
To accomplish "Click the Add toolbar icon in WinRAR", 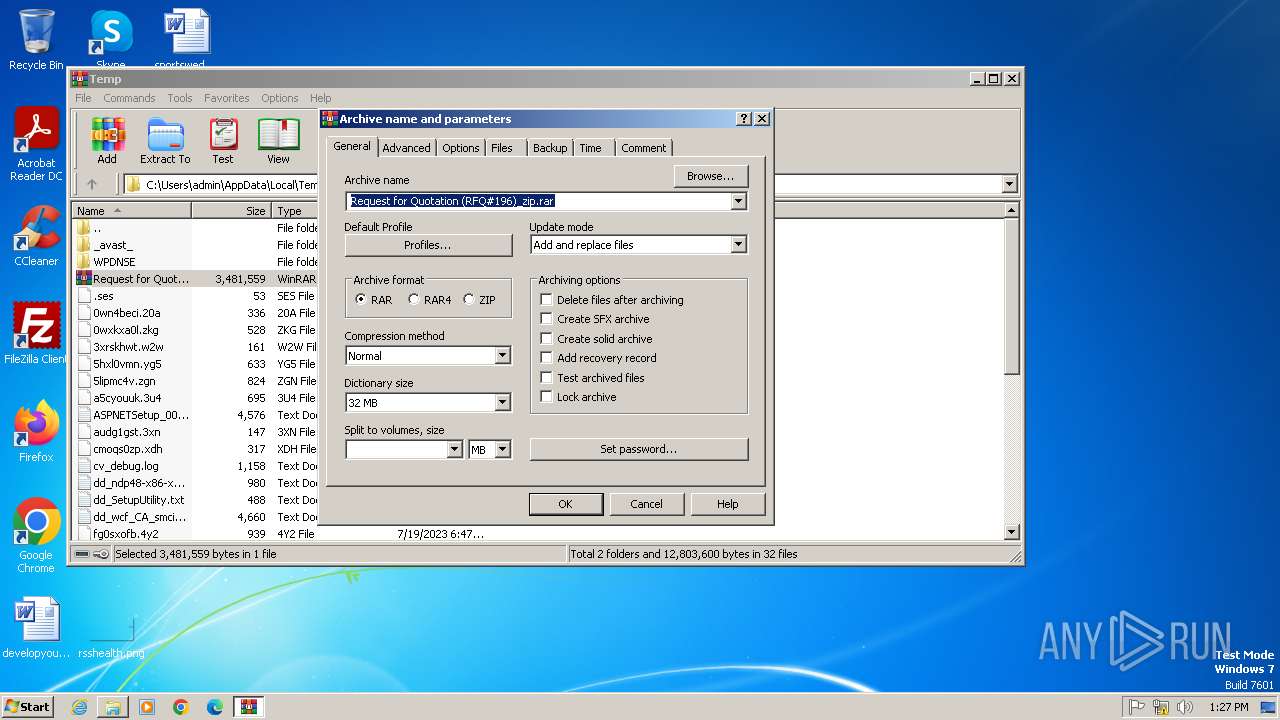I will coord(107,140).
